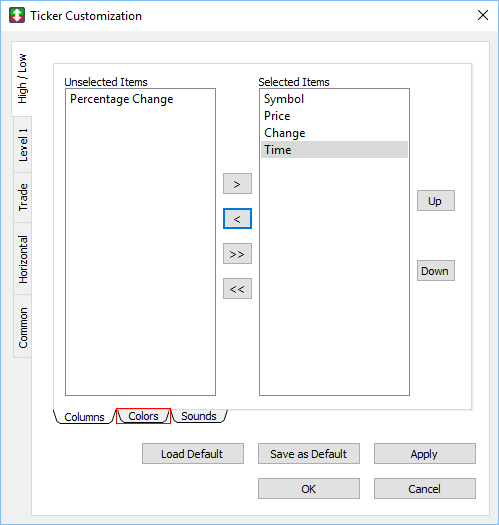Move the selected item Up
Image resolution: width=499 pixels, height=525 pixels.
(436, 201)
